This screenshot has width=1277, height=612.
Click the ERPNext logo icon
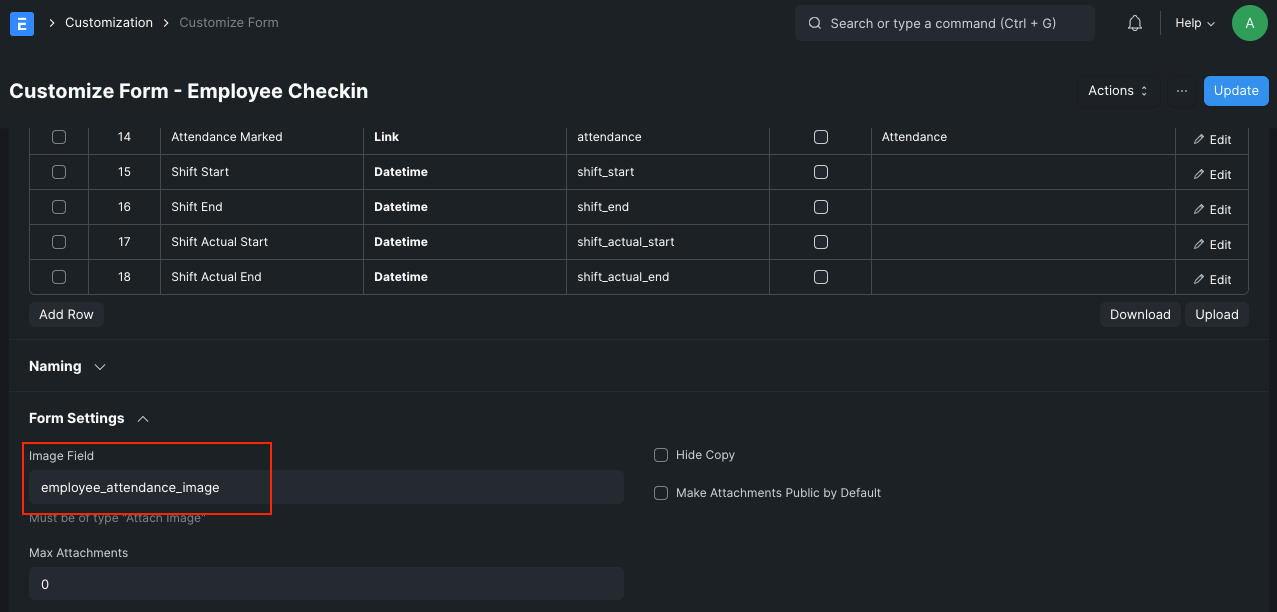[21, 22]
